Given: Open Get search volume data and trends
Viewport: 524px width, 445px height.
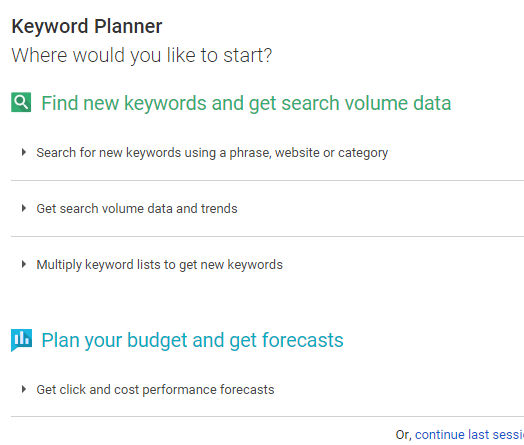Looking at the screenshot, I should point(137,208).
